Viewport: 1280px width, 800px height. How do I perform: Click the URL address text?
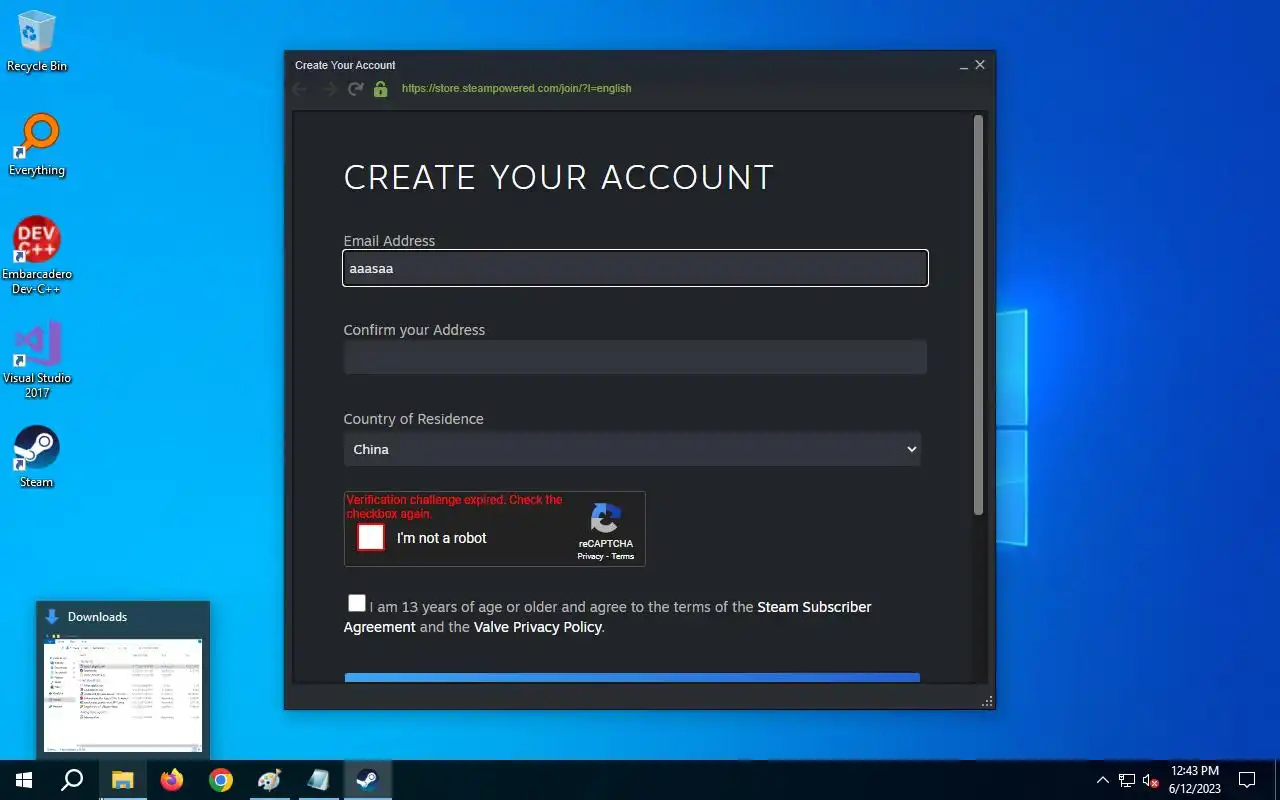(516, 88)
